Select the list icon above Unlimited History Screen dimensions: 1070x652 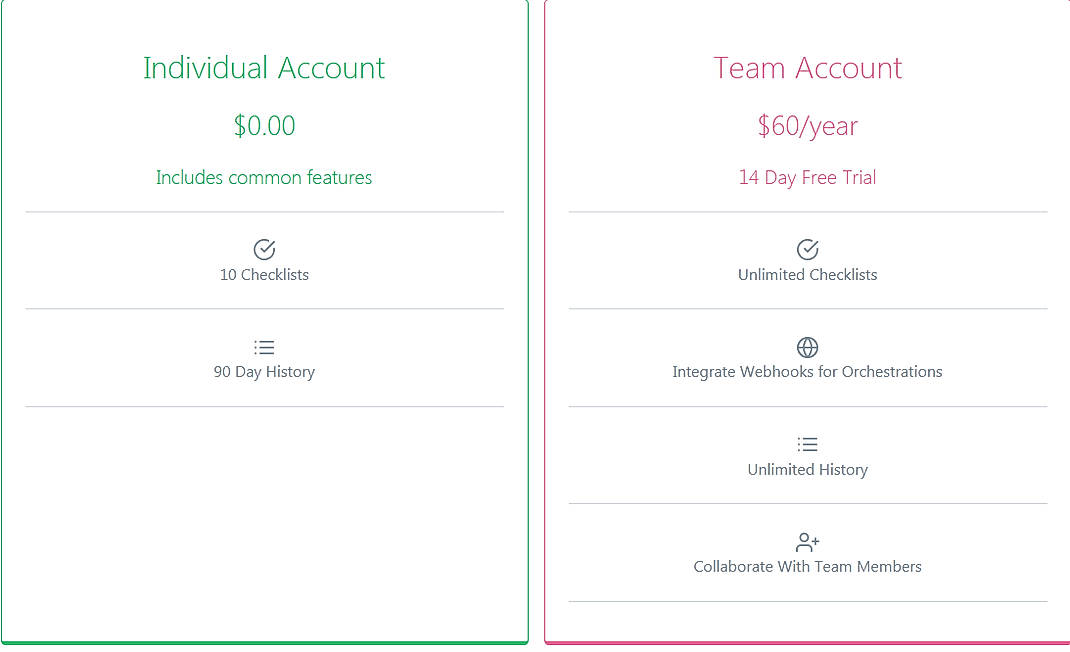tap(807, 443)
